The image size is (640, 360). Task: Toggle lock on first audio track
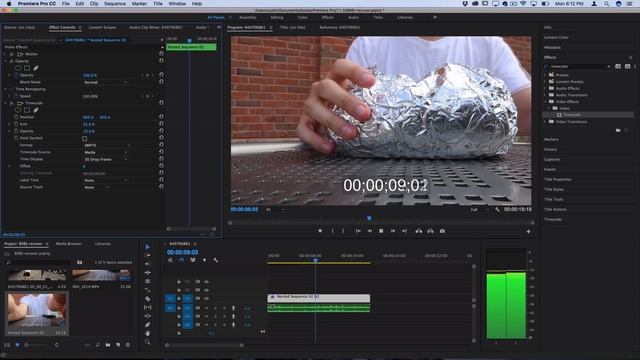[179, 308]
